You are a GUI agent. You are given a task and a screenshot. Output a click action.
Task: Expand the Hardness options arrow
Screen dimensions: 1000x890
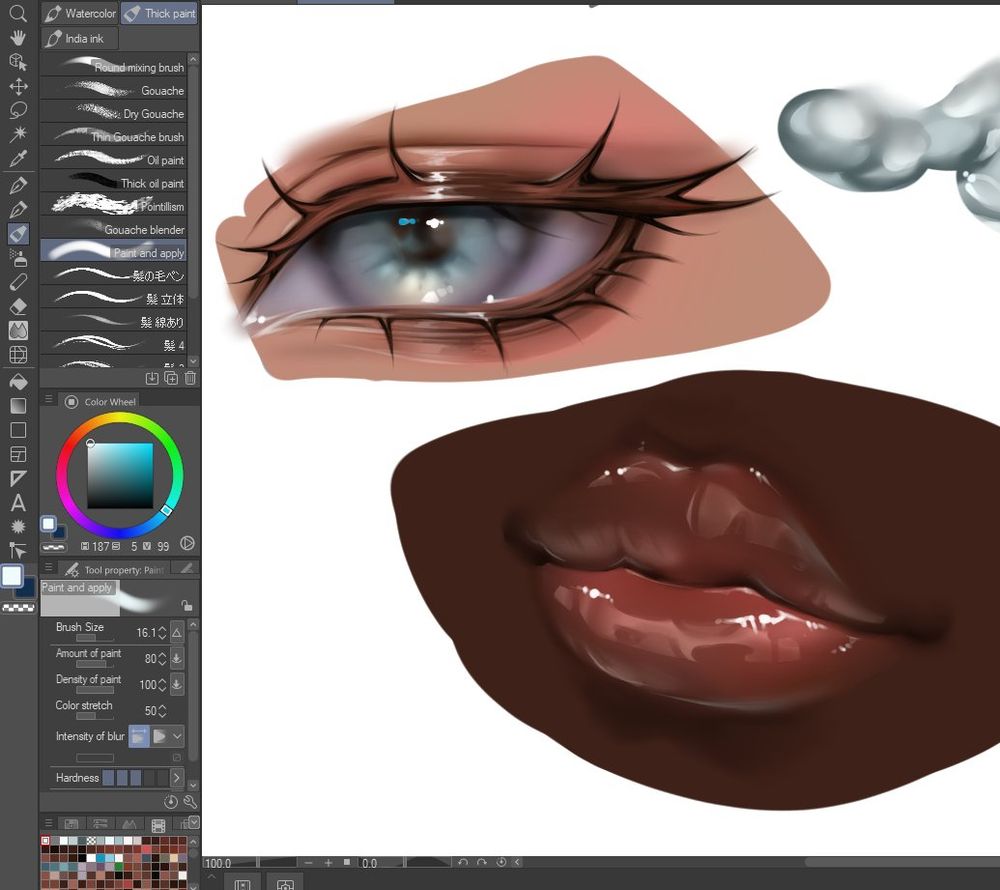(177, 777)
